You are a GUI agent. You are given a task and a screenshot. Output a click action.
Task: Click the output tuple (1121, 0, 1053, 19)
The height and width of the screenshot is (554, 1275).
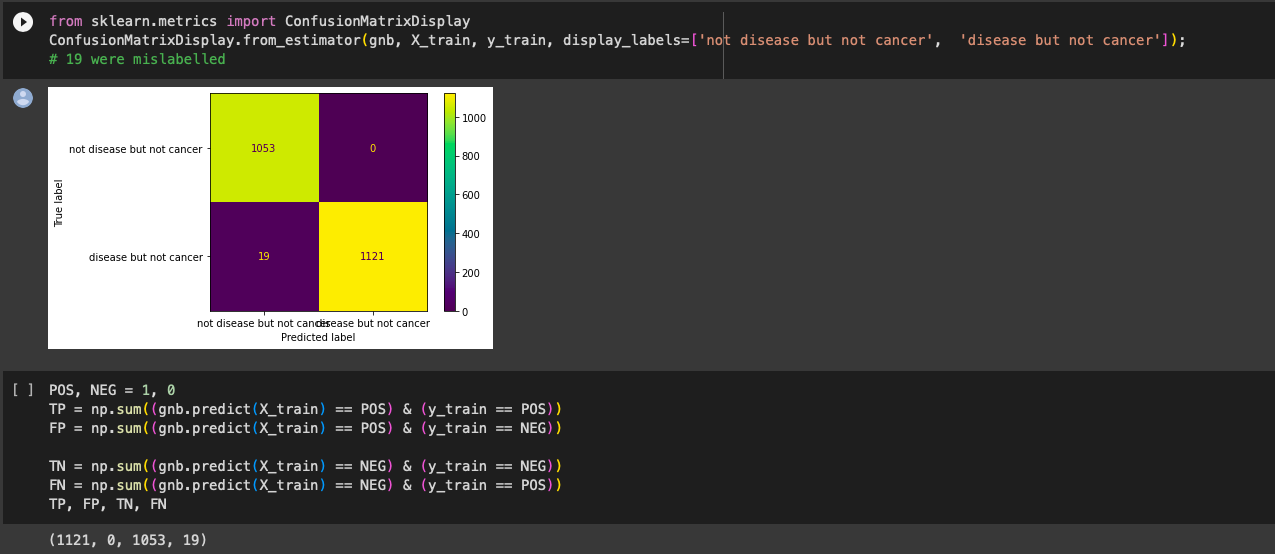click(128, 540)
